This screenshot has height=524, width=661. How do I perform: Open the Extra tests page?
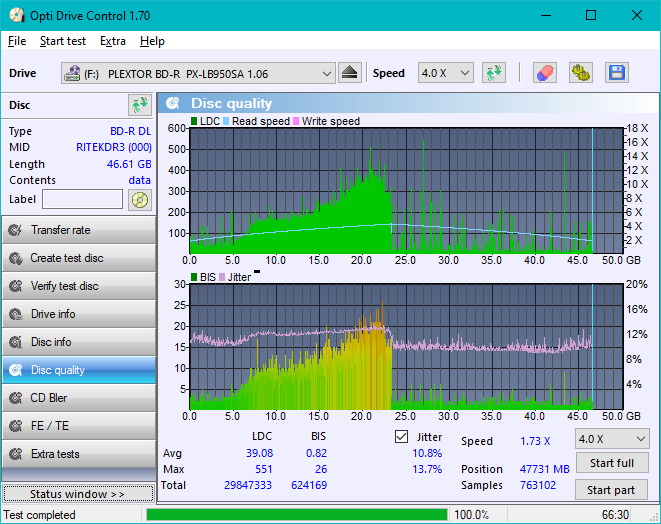(x=79, y=454)
